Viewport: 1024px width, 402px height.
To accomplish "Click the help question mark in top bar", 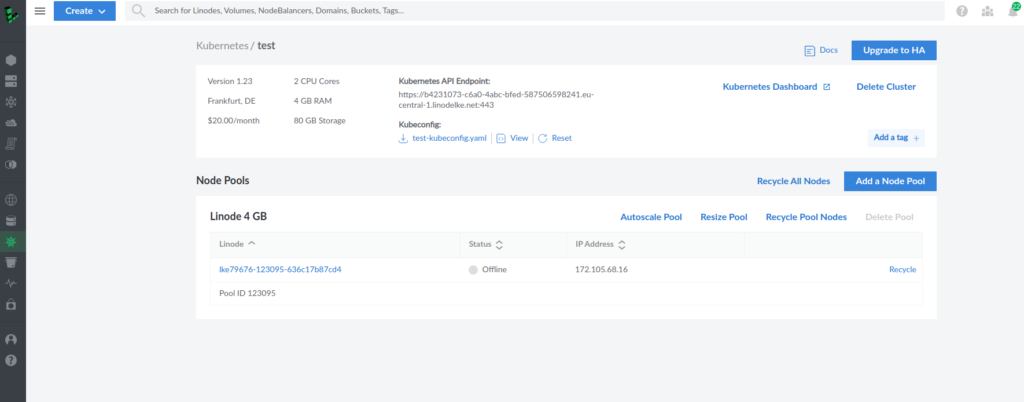I will (961, 11).
